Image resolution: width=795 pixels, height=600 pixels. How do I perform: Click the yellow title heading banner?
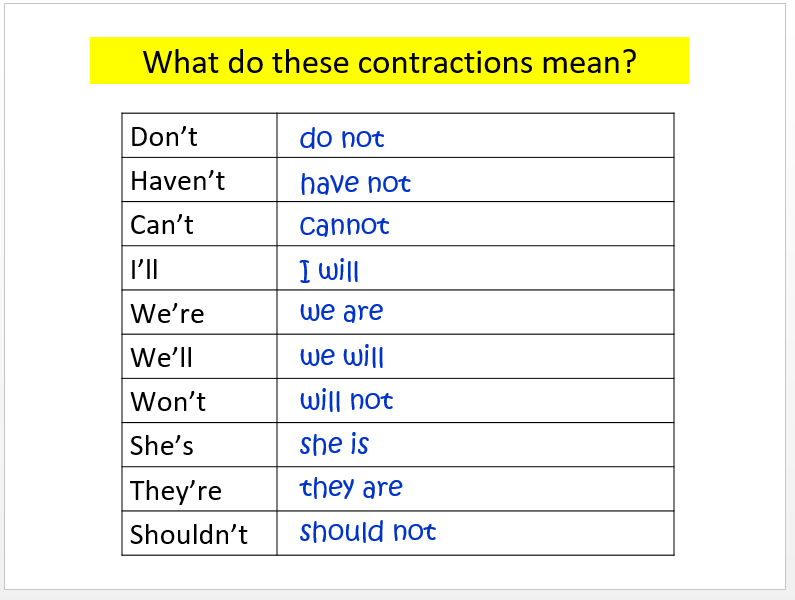(x=389, y=61)
